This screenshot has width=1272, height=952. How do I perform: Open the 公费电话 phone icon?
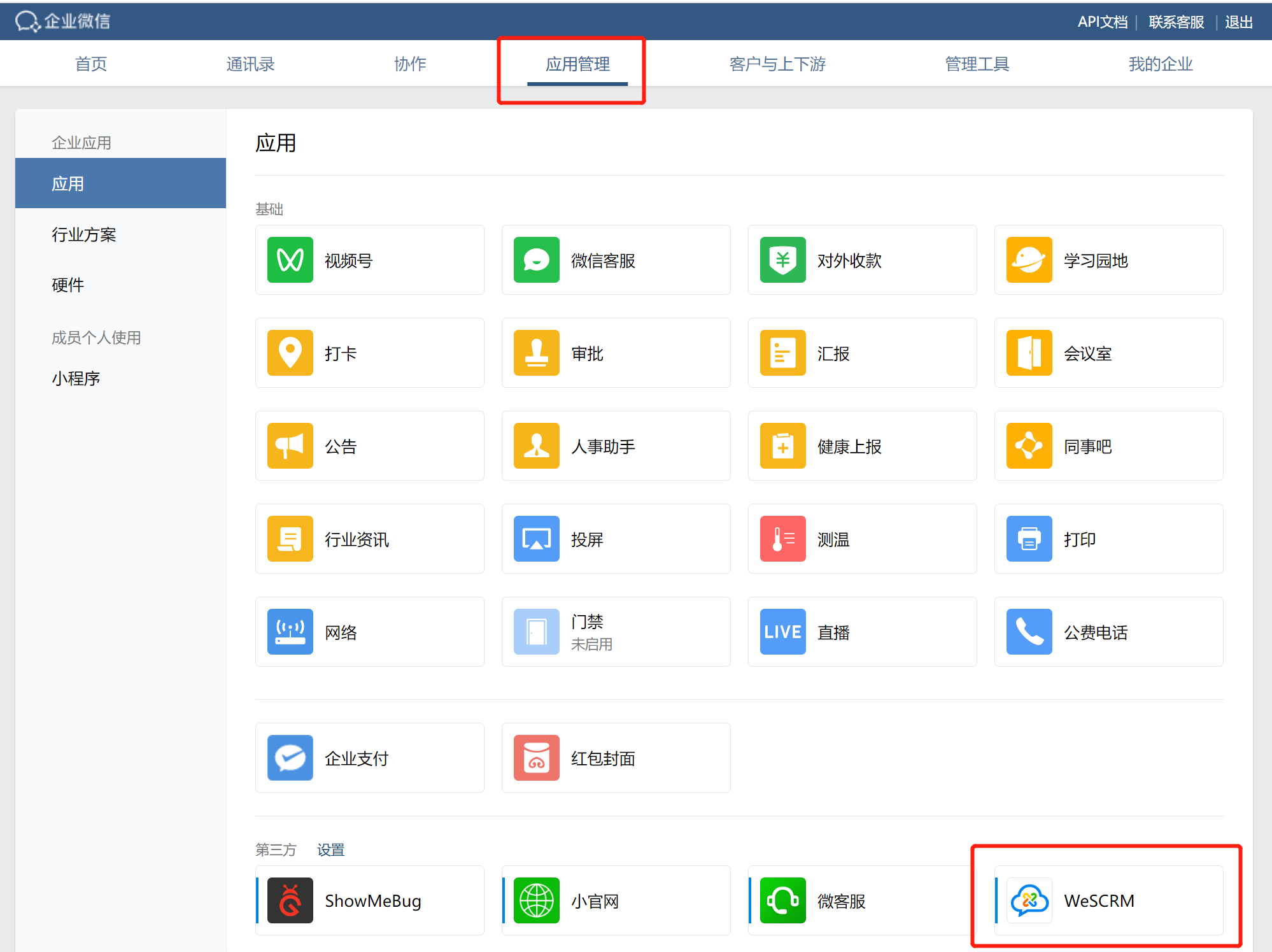(x=1029, y=632)
